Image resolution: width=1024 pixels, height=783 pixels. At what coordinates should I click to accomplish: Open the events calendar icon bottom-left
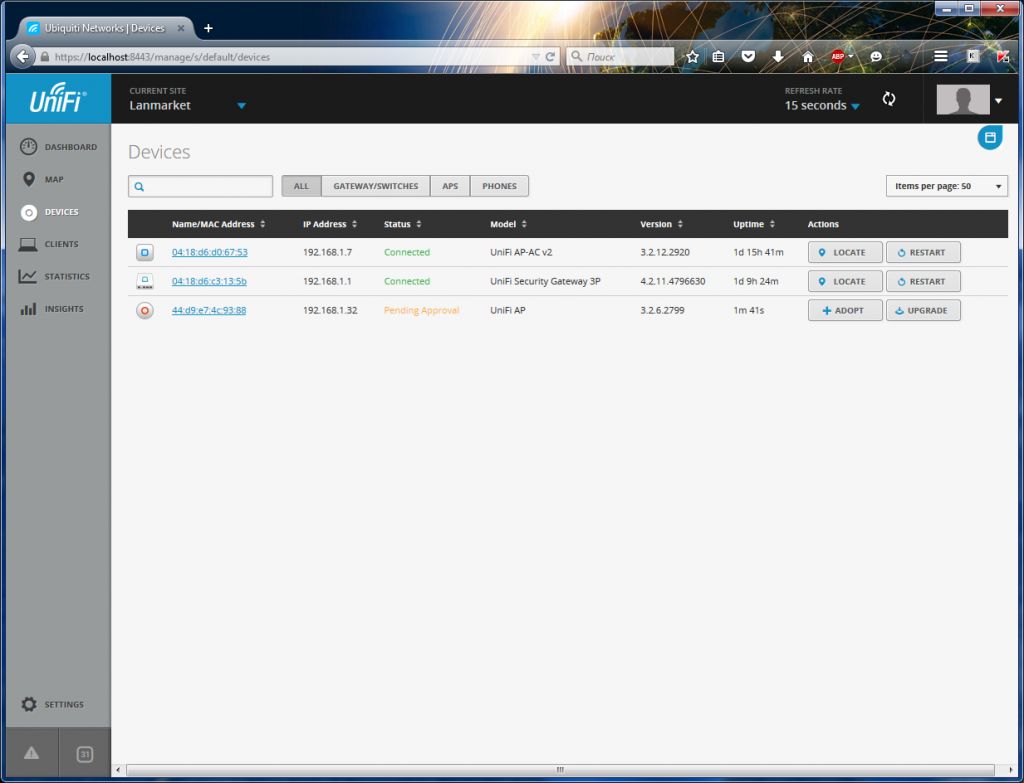coord(85,754)
